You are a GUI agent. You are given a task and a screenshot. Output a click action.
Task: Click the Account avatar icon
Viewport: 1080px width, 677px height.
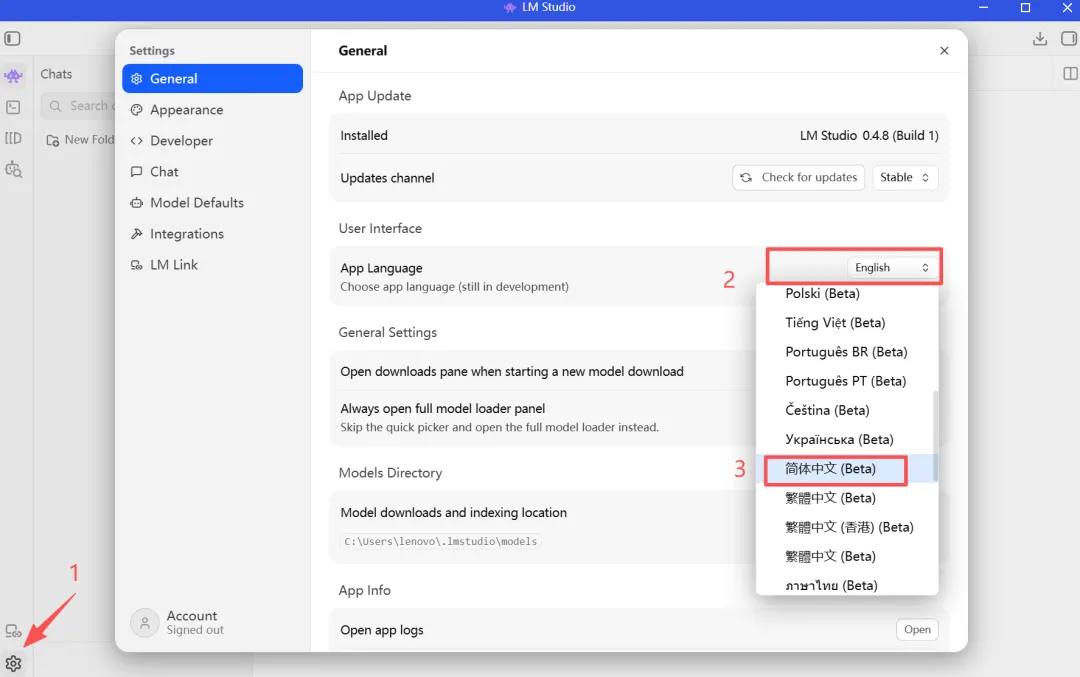tap(145, 623)
